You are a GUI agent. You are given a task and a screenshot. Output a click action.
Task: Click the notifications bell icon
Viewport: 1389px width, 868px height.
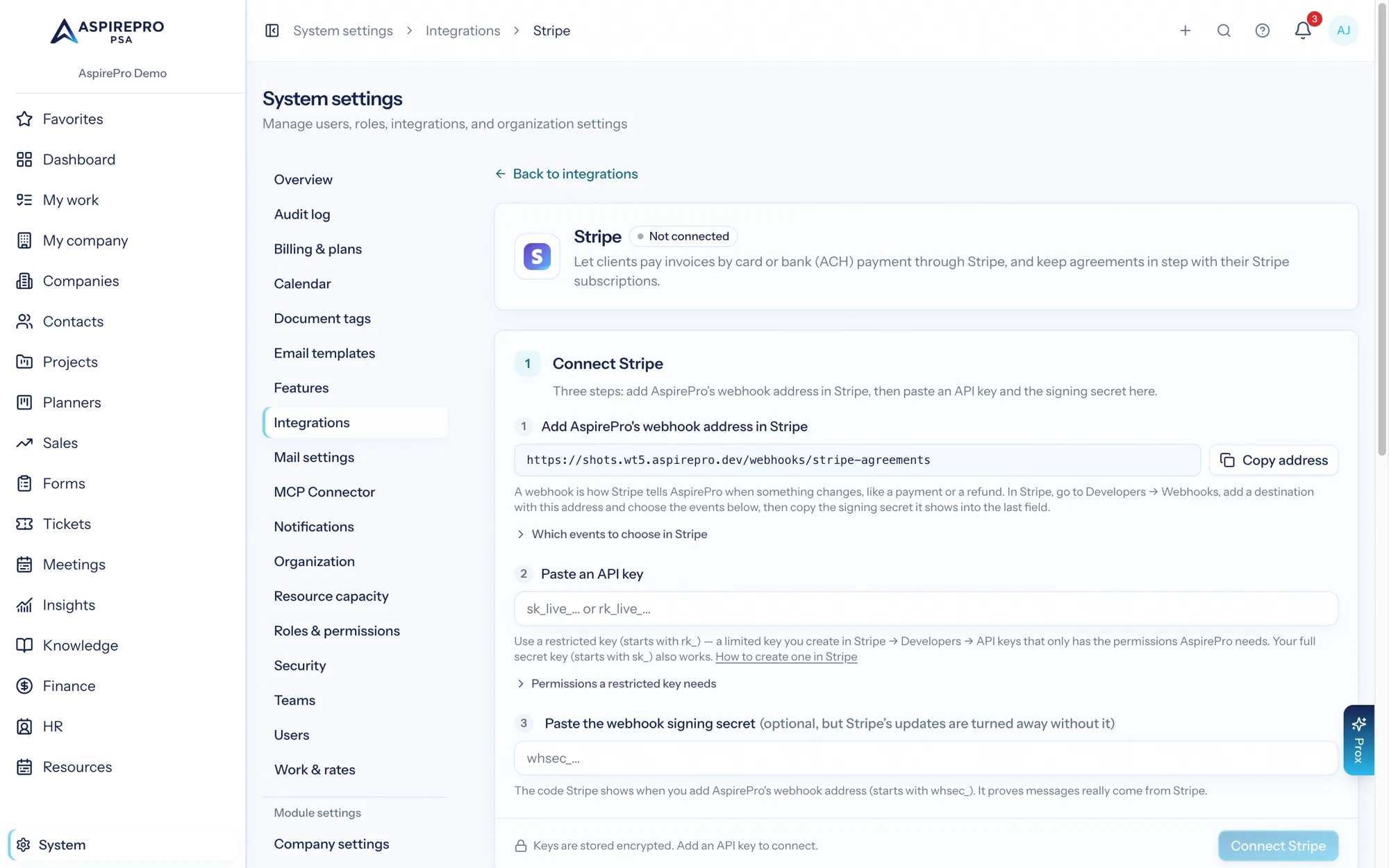(x=1303, y=31)
